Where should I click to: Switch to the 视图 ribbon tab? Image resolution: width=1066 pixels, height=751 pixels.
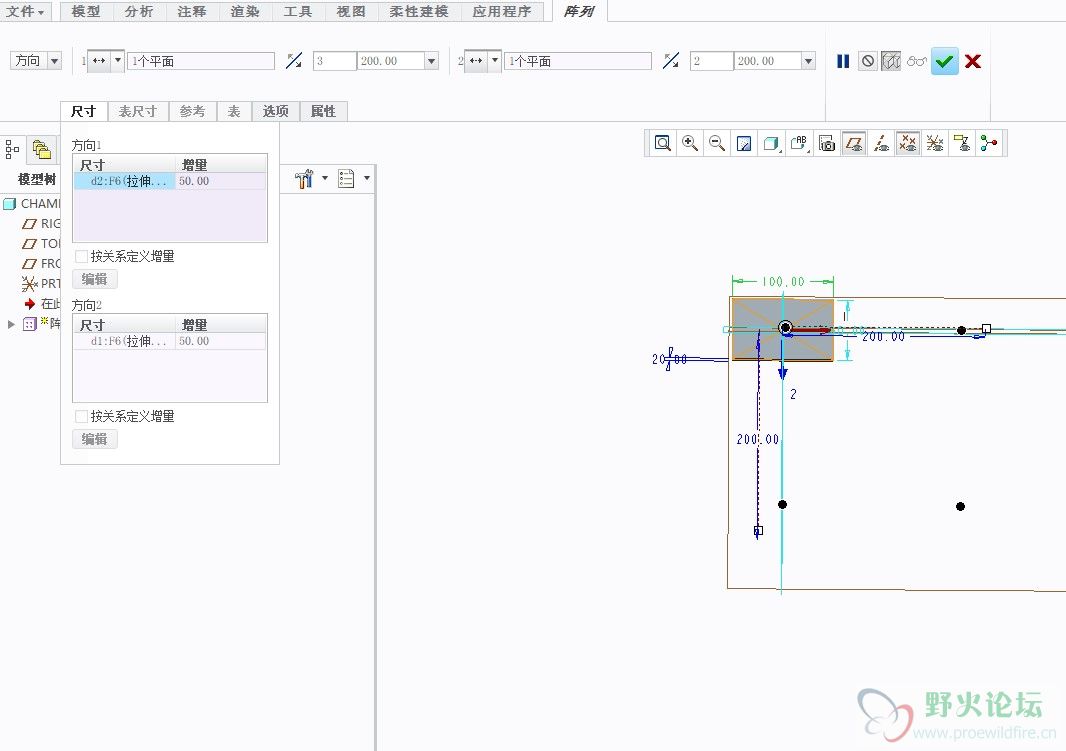(x=351, y=12)
